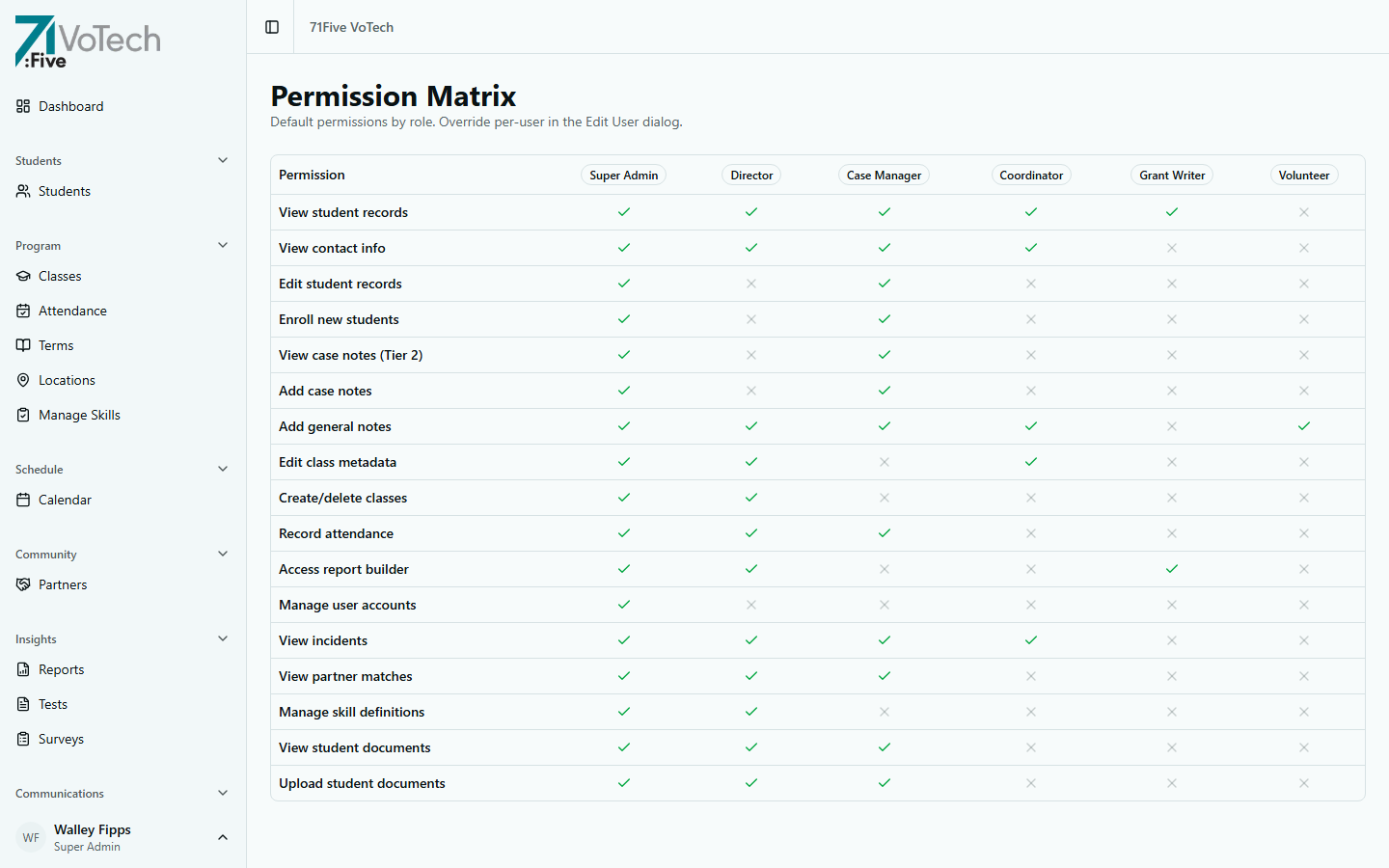Disable Case Manager permission for Record attendance
This screenshot has height=868, width=1389.
click(x=884, y=533)
